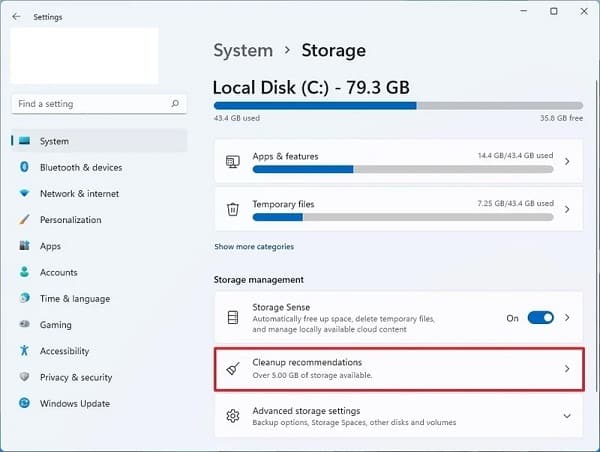This screenshot has height=452, width=600.
Task: Click the Storage management heading
Action: click(x=259, y=280)
